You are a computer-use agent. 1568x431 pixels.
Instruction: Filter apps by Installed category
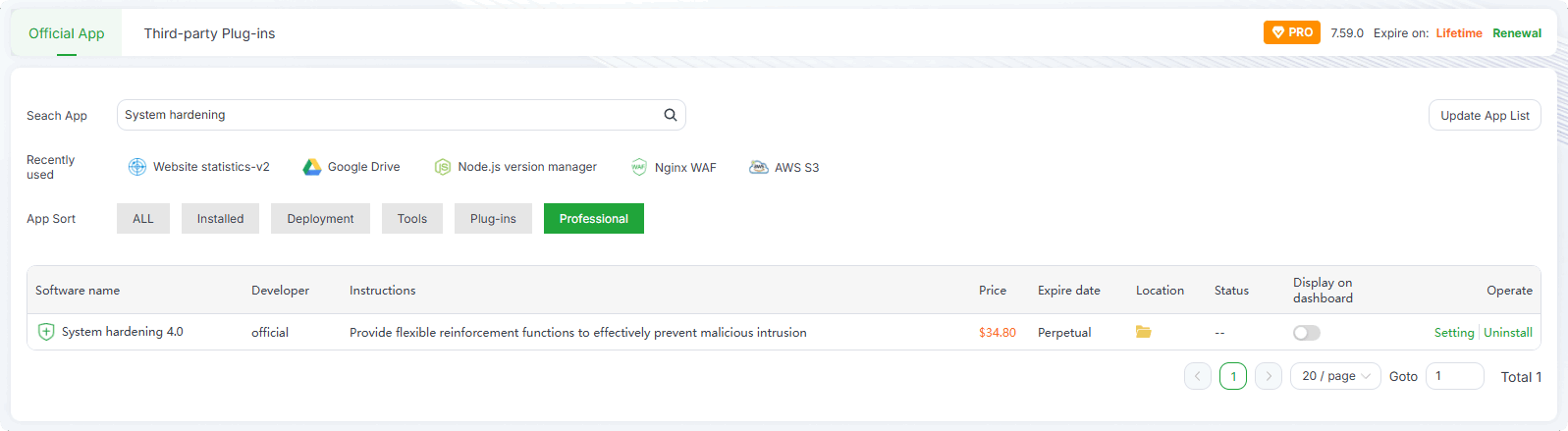pos(220,219)
